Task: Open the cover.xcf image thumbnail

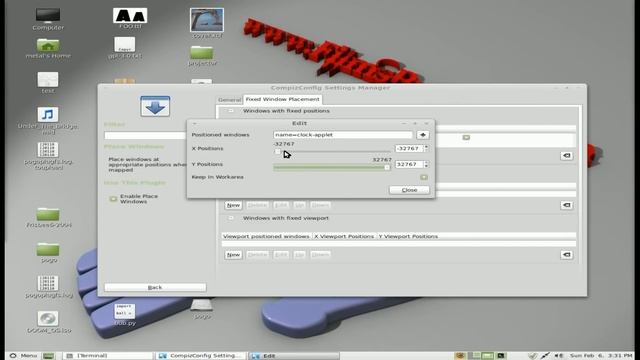Action: pos(207,20)
